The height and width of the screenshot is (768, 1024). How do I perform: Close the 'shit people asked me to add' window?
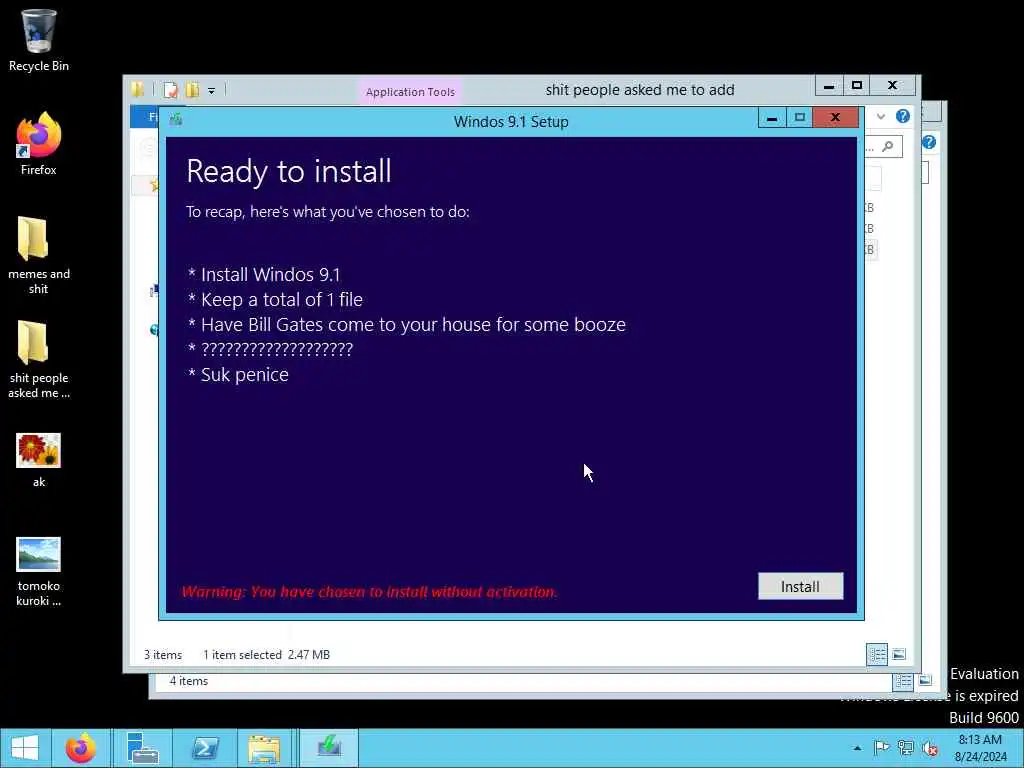click(893, 86)
